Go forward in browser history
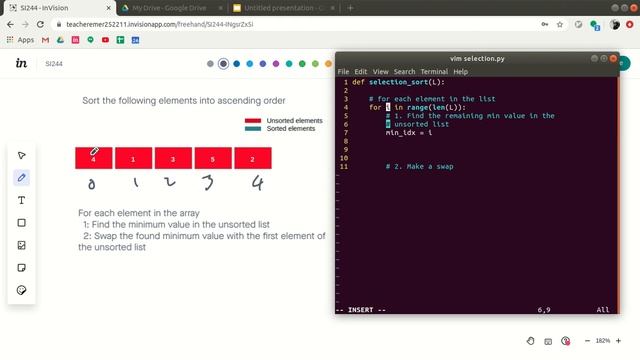640x360 pixels. (x=25, y=24)
